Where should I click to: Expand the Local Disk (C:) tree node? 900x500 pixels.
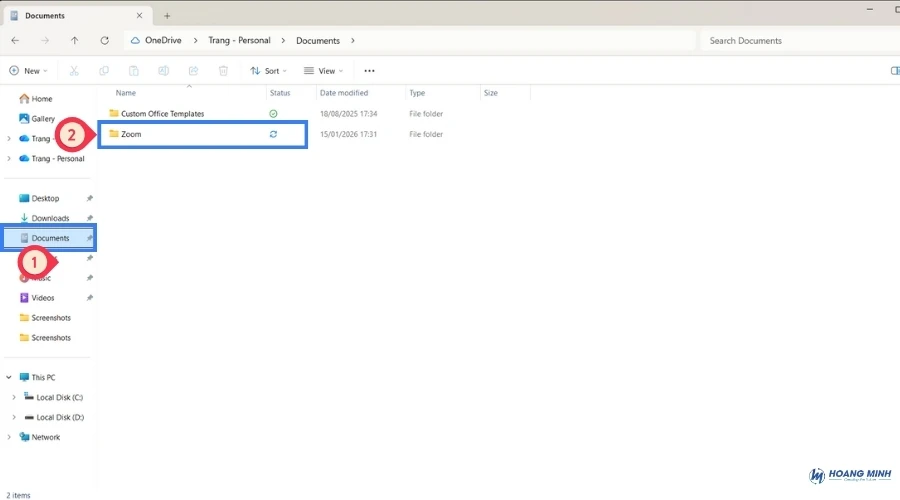(x=14, y=397)
